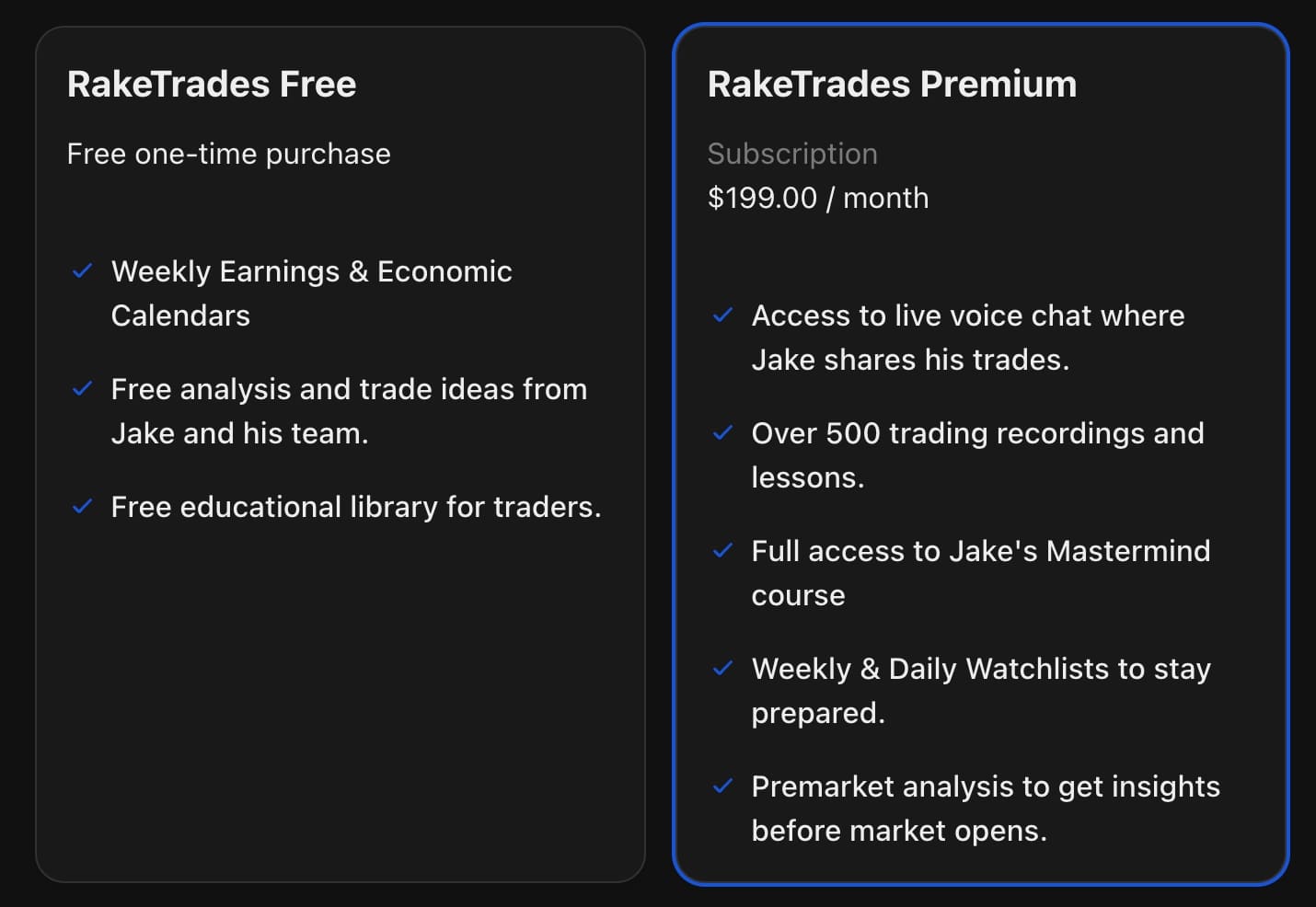The image size is (1316, 907).
Task: Click checkmark beside Weekly & Daily Watchlists
Action: coord(722,668)
